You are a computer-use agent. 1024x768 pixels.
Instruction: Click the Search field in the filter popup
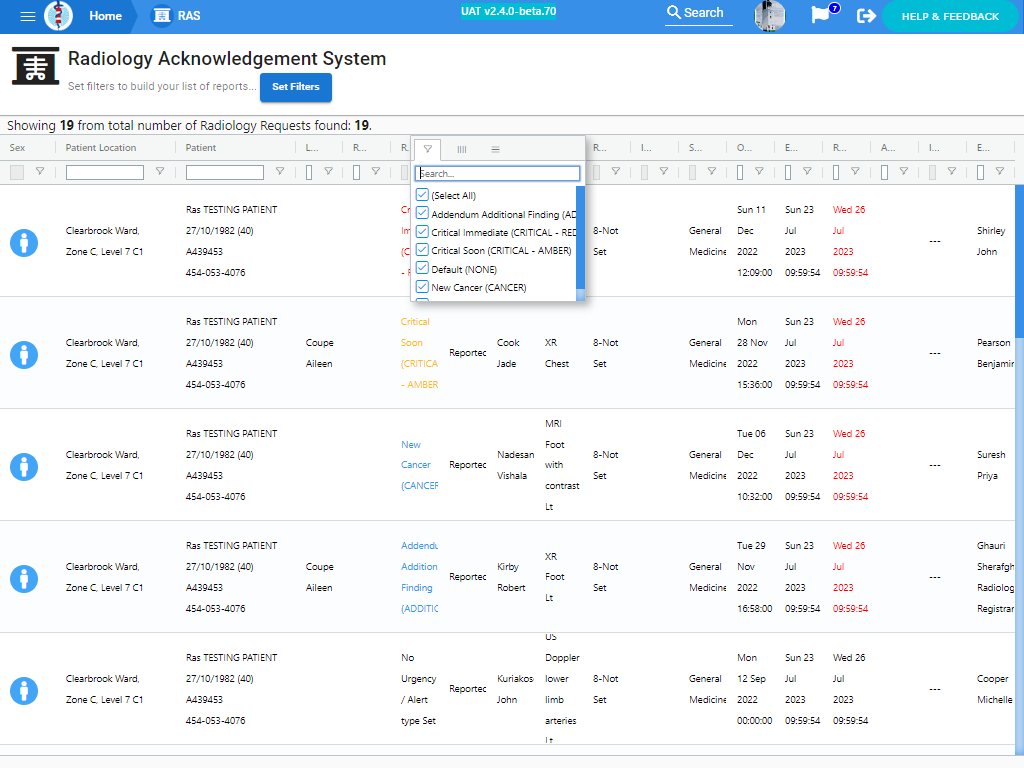tap(498, 173)
